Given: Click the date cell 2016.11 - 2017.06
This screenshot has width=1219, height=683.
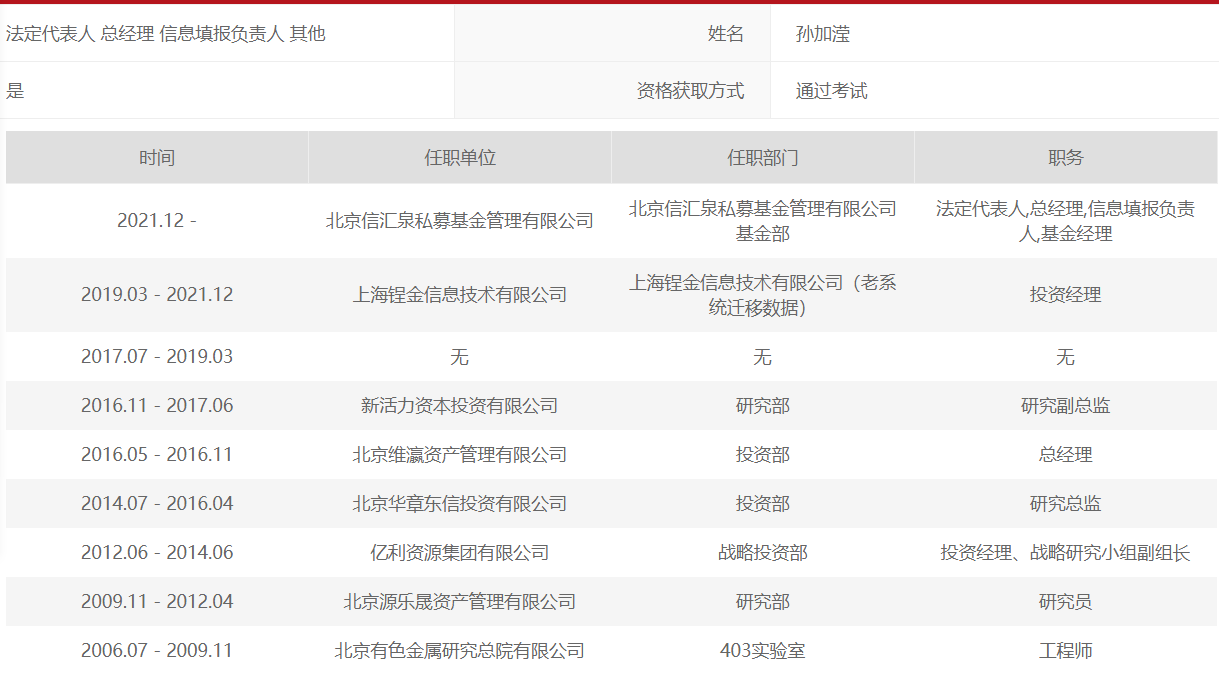Looking at the screenshot, I should point(157,406).
